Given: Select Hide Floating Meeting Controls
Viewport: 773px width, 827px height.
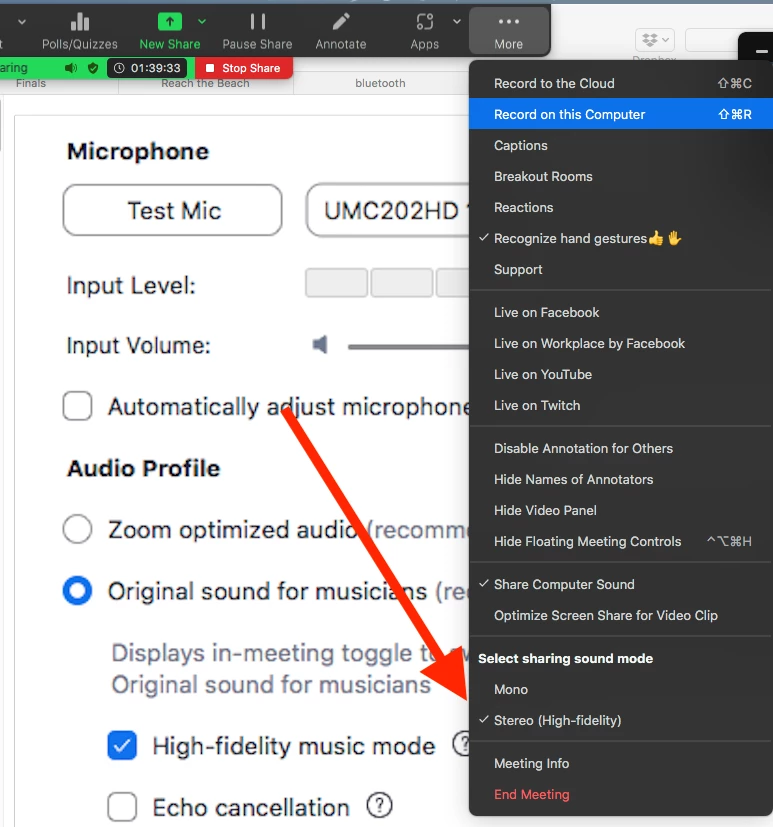Looking at the screenshot, I should coord(621,541).
